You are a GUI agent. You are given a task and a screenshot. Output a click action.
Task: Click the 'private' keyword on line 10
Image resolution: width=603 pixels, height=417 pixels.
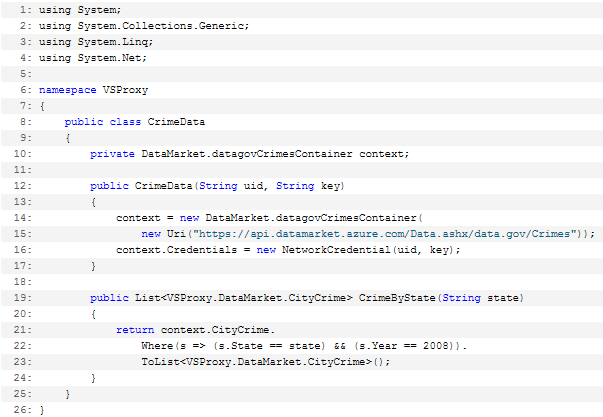pos(112,154)
